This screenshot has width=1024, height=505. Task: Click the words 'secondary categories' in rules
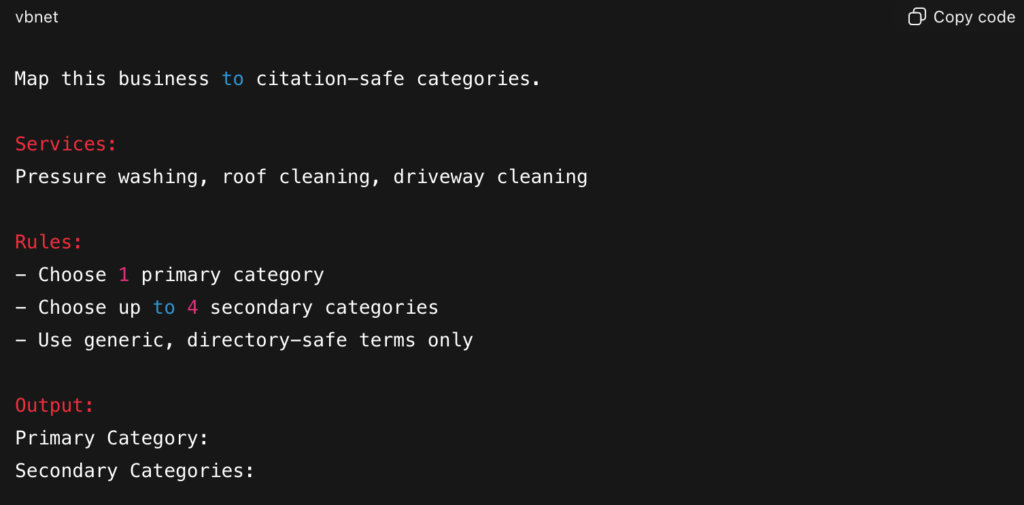coord(324,307)
